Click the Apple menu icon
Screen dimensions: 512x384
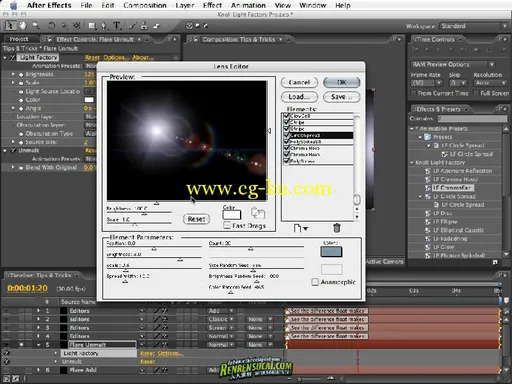(13, 5)
